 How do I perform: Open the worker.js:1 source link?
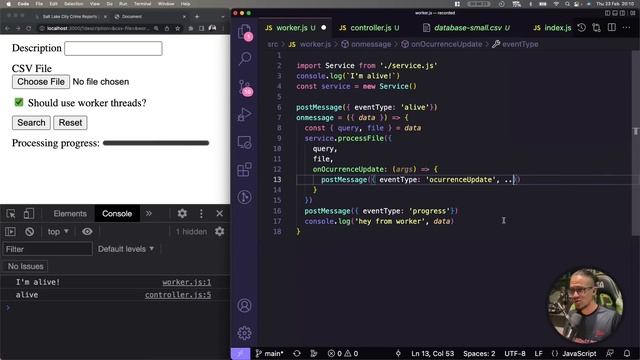point(187,282)
